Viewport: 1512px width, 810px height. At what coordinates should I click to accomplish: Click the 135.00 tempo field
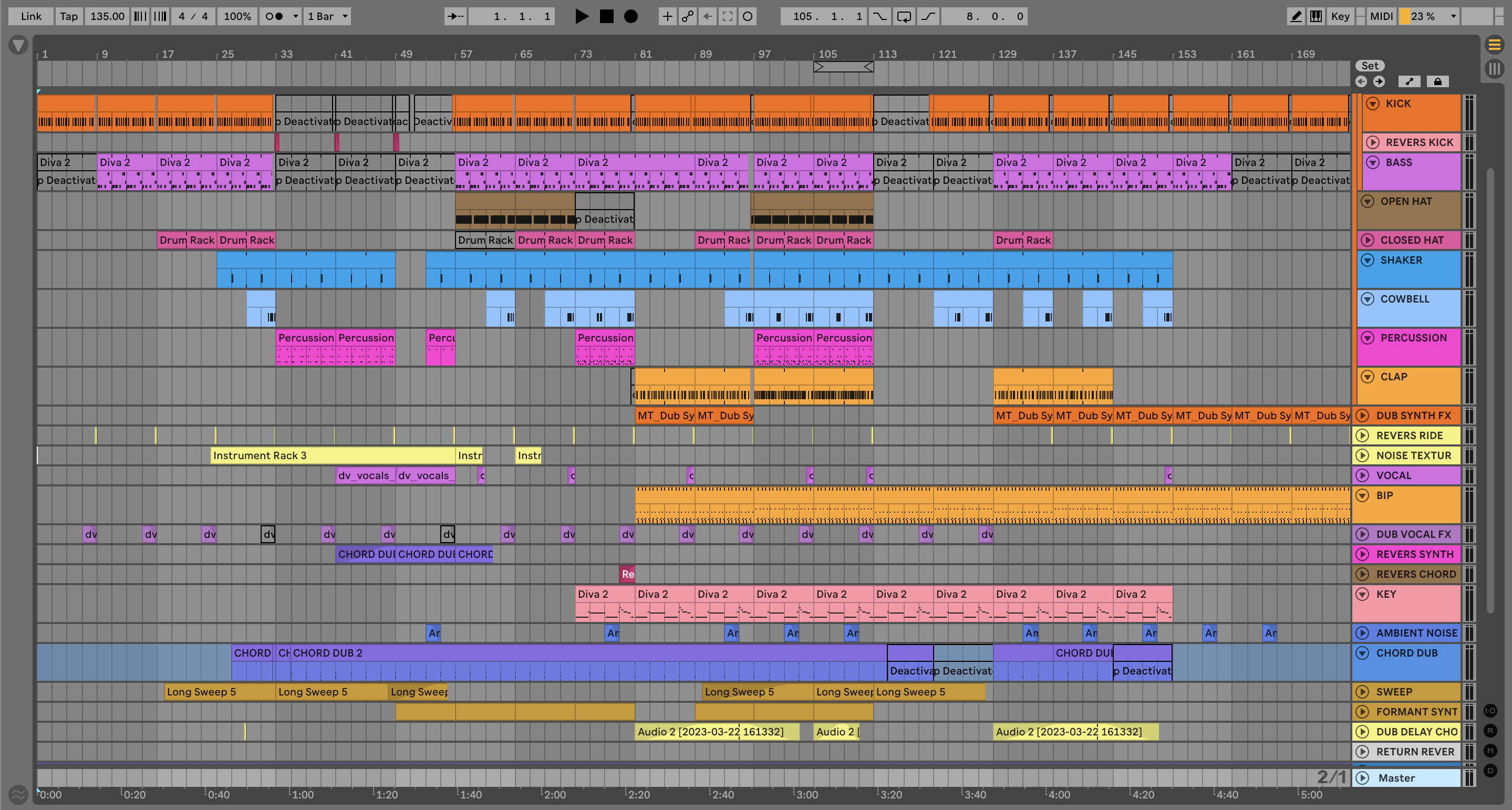pyautogui.click(x=107, y=16)
